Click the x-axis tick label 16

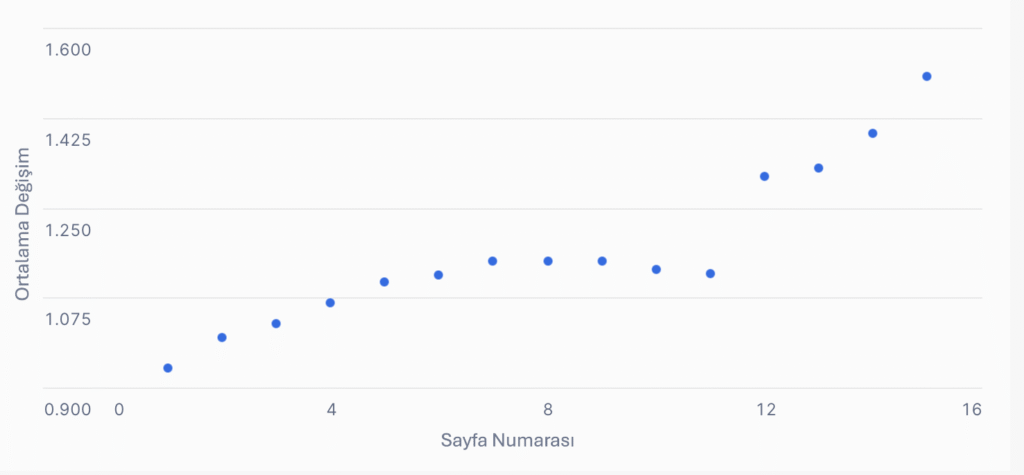[971, 409]
